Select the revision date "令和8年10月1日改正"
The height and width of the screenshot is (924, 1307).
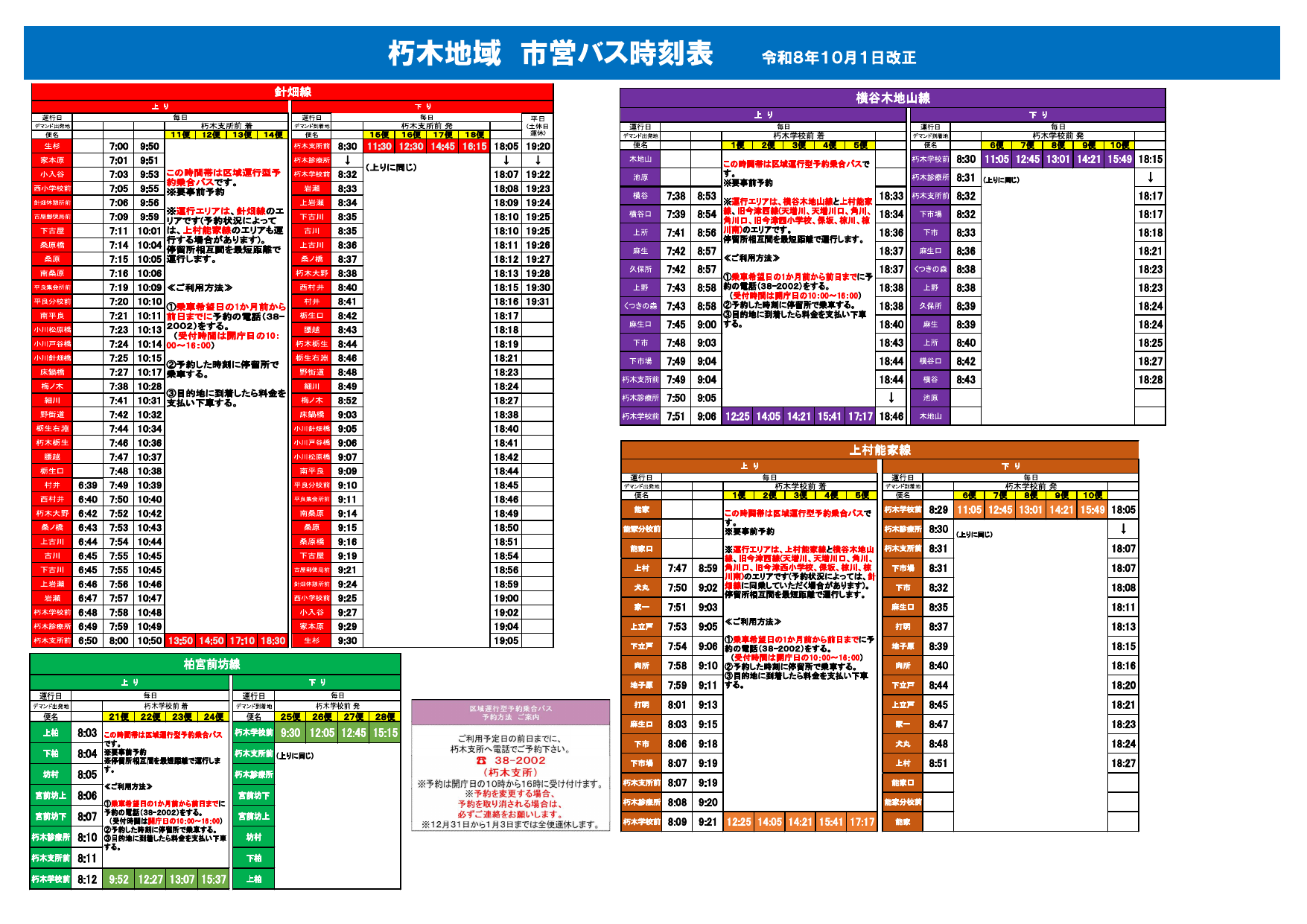click(x=839, y=57)
